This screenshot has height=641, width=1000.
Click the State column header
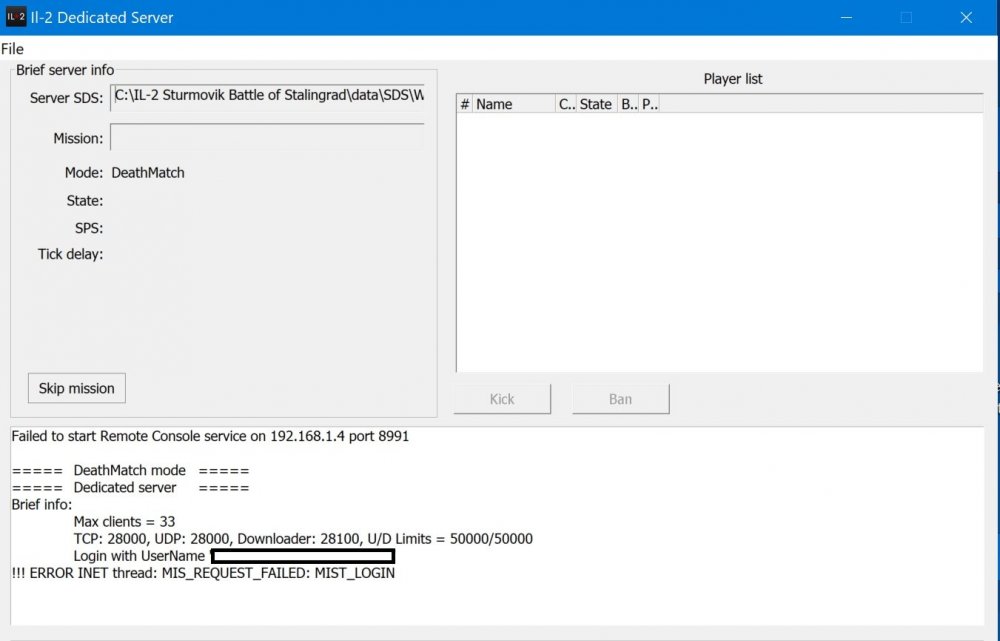(x=595, y=103)
